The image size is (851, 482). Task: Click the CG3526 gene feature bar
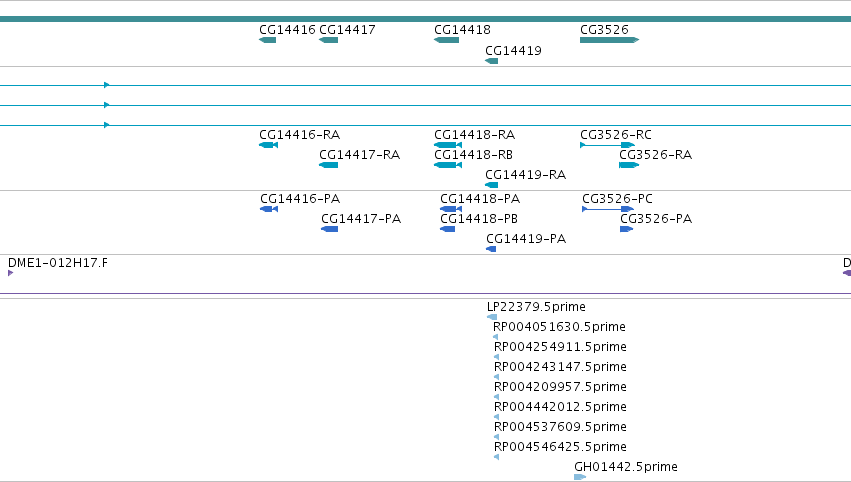pos(609,40)
